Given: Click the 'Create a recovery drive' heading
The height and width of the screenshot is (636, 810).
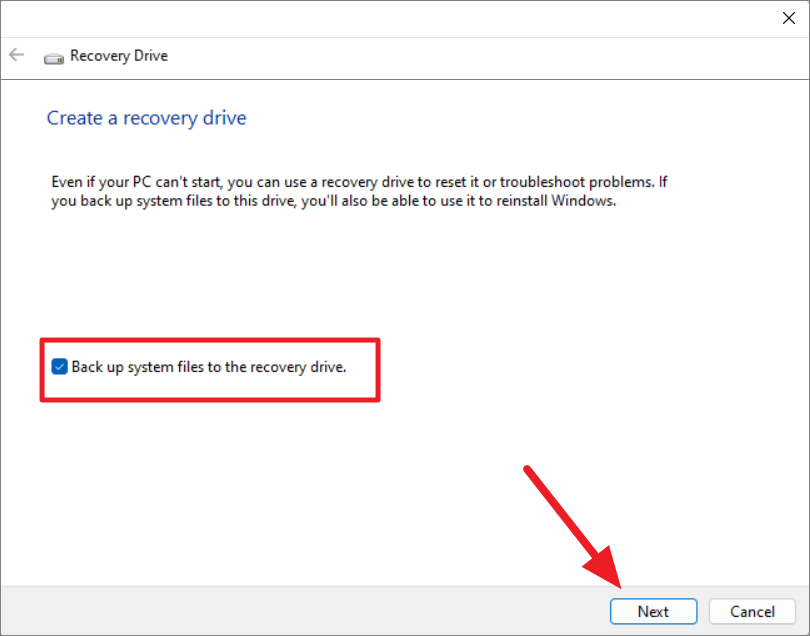Looking at the screenshot, I should pyautogui.click(x=147, y=118).
